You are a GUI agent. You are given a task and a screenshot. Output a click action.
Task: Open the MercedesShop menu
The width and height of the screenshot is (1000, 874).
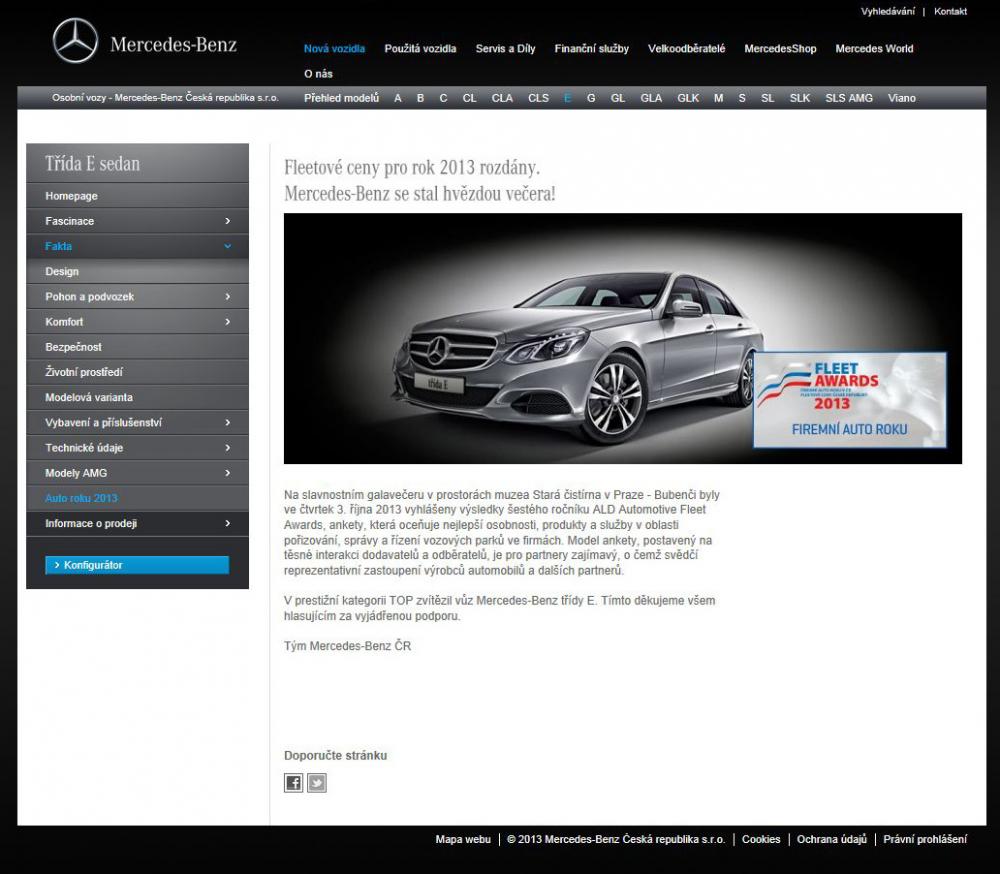click(780, 48)
